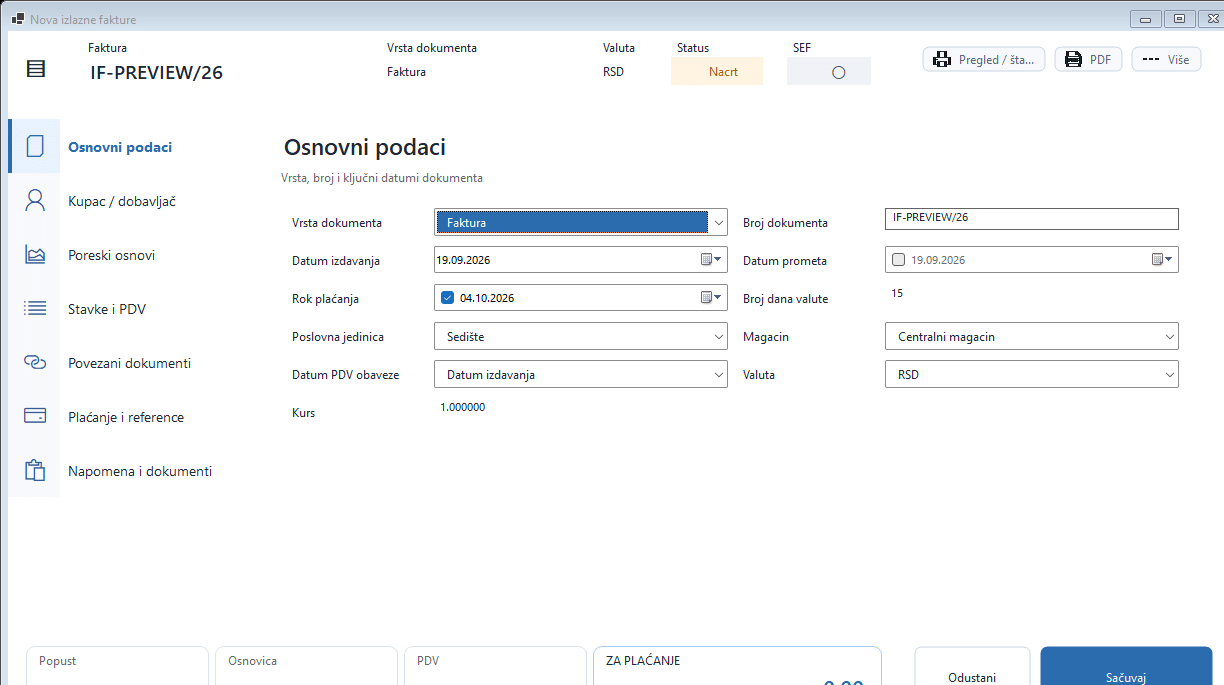1224x685 pixels.
Task: Click the Stavke i PDV list icon
Action: pos(35,309)
